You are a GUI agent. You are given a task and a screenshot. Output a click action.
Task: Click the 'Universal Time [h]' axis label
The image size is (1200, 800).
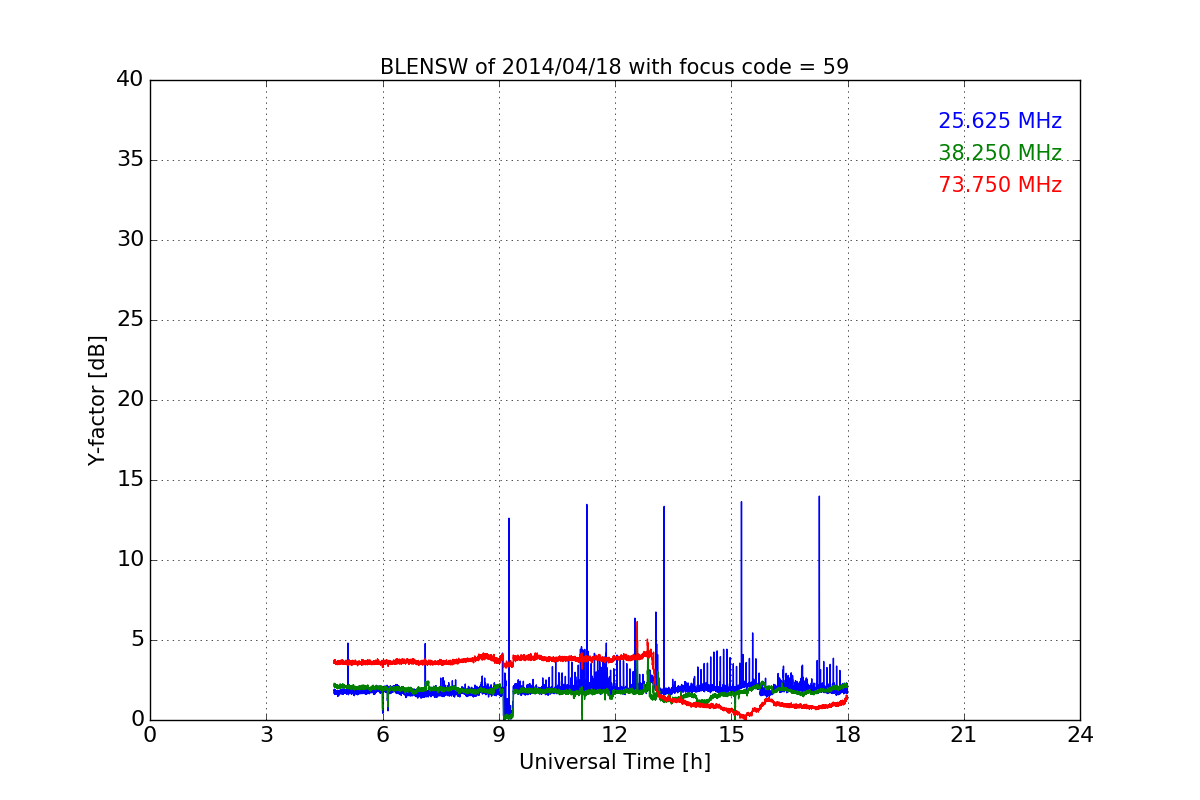pos(614,762)
